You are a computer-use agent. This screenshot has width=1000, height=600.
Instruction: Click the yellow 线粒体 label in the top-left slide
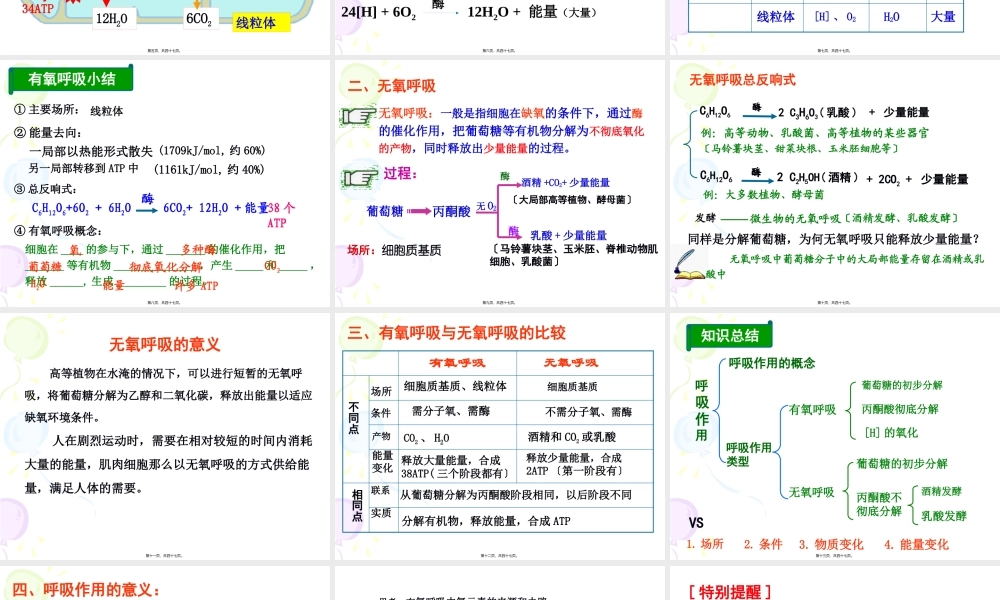[261, 23]
